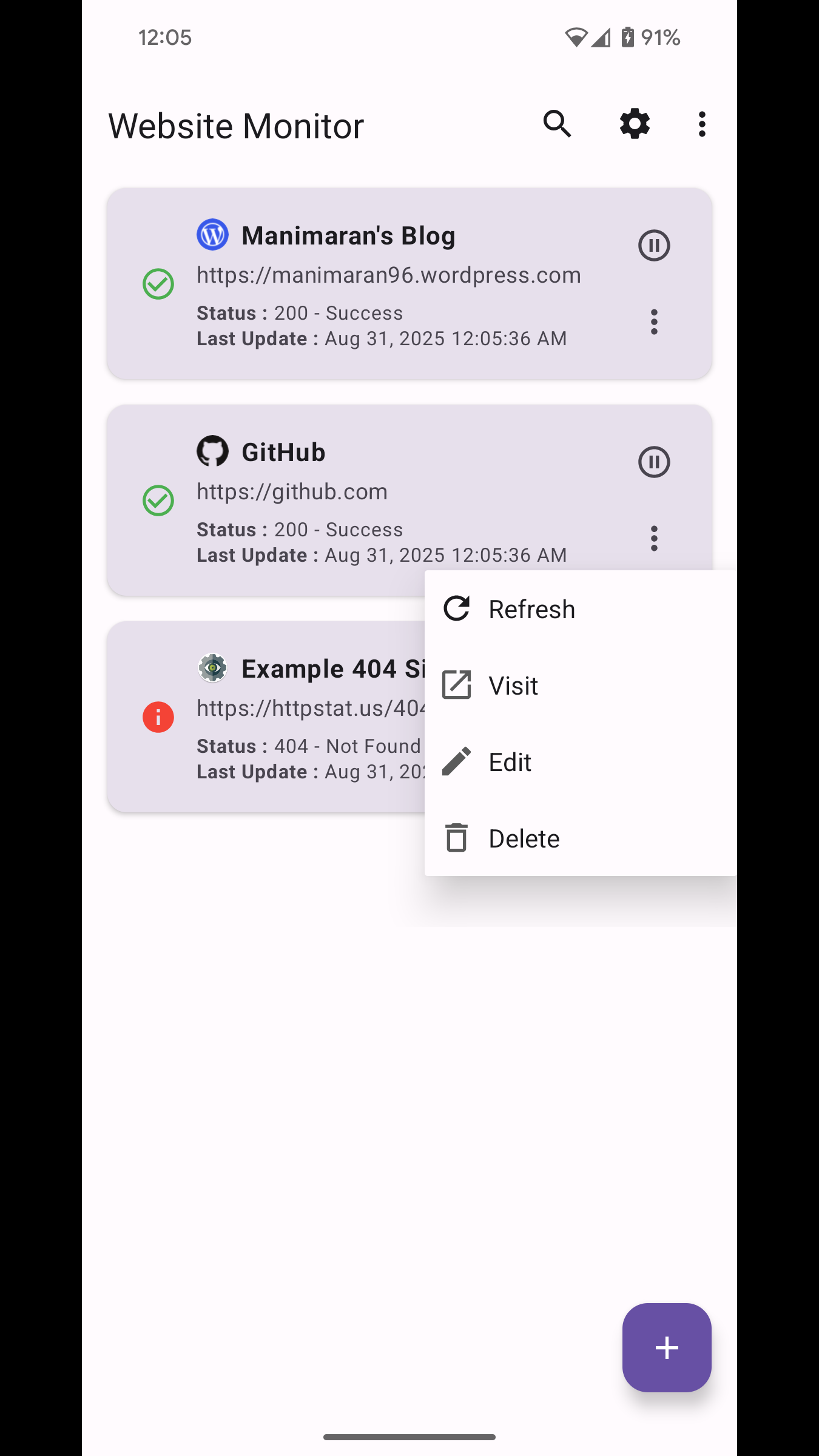Tap the red error status icon

[158, 717]
